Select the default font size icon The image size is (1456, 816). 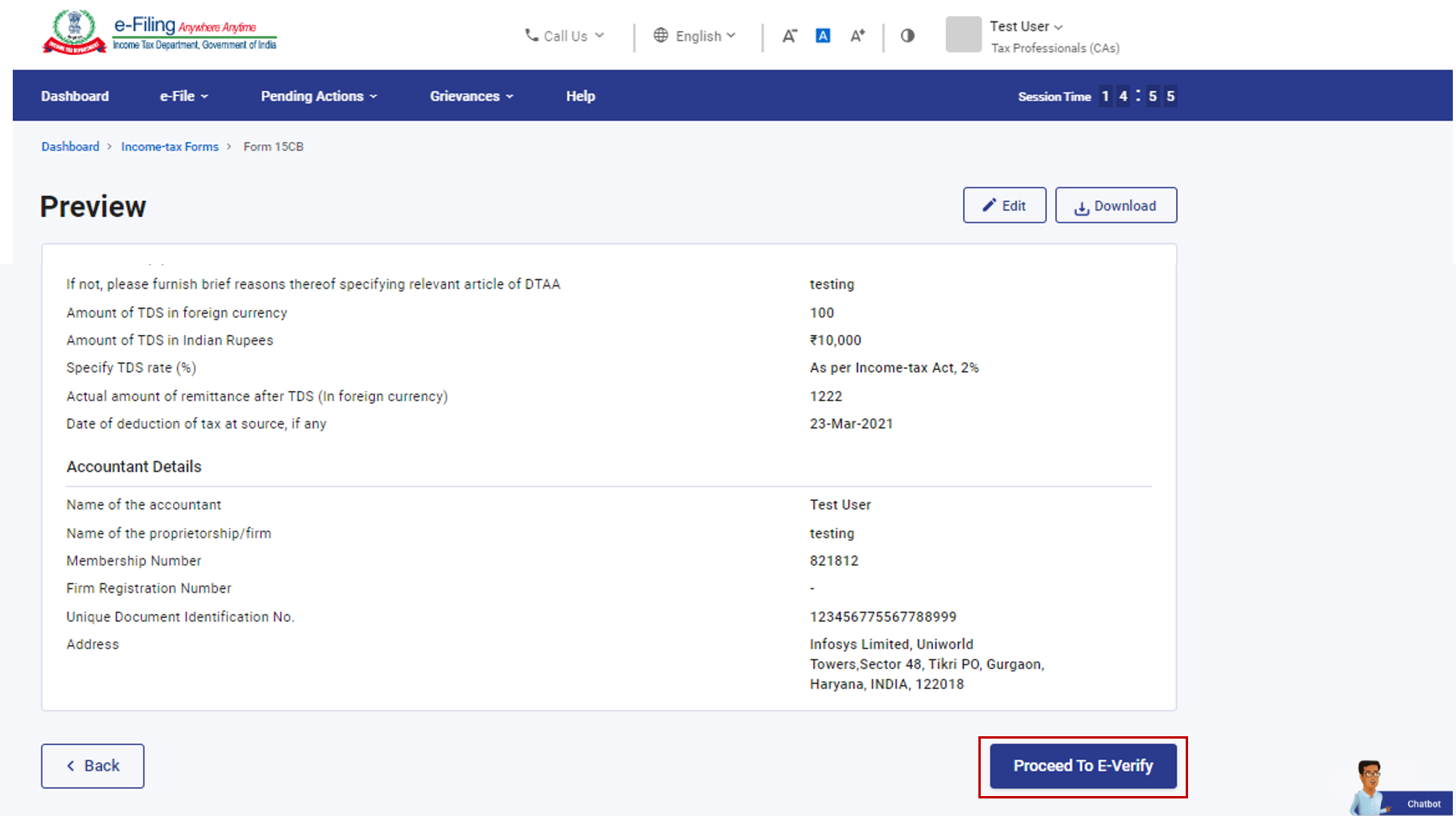coord(823,36)
